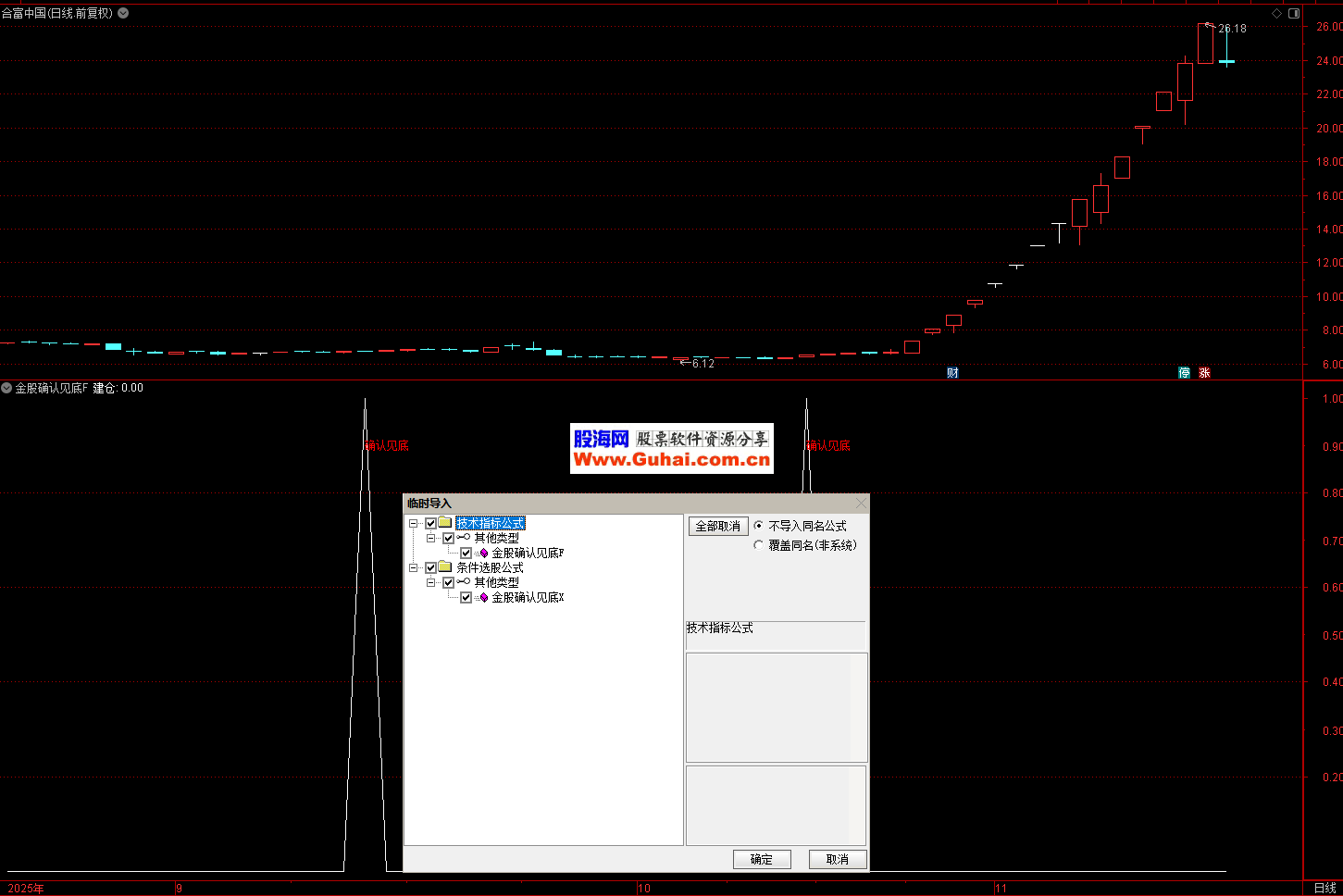Select 其他类型 label under 条件选股公式
1343x896 pixels.
[x=497, y=582]
